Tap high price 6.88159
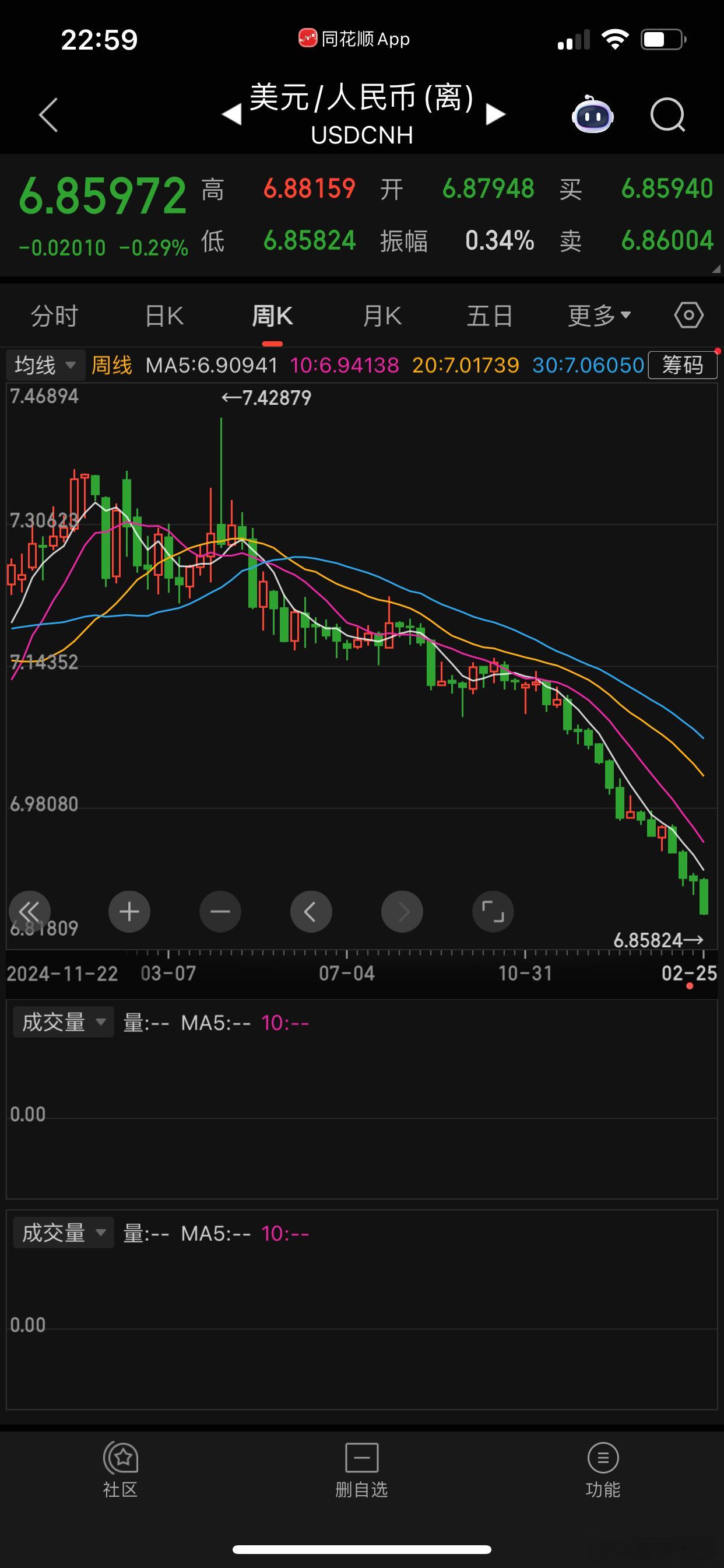The width and height of the screenshot is (724, 1568). [309, 188]
